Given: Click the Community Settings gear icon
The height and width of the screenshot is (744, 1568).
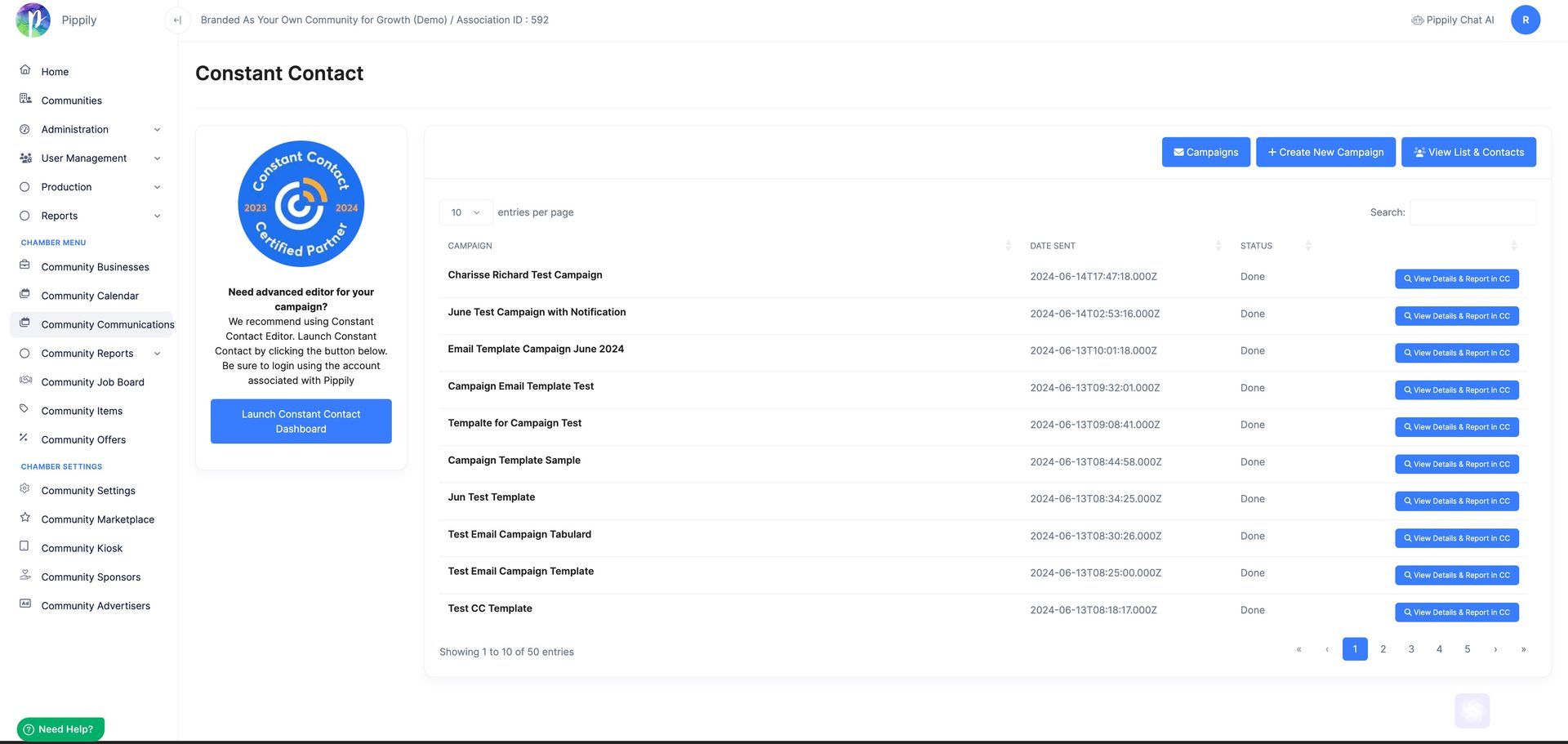Looking at the screenshot, I should point(25,489).
